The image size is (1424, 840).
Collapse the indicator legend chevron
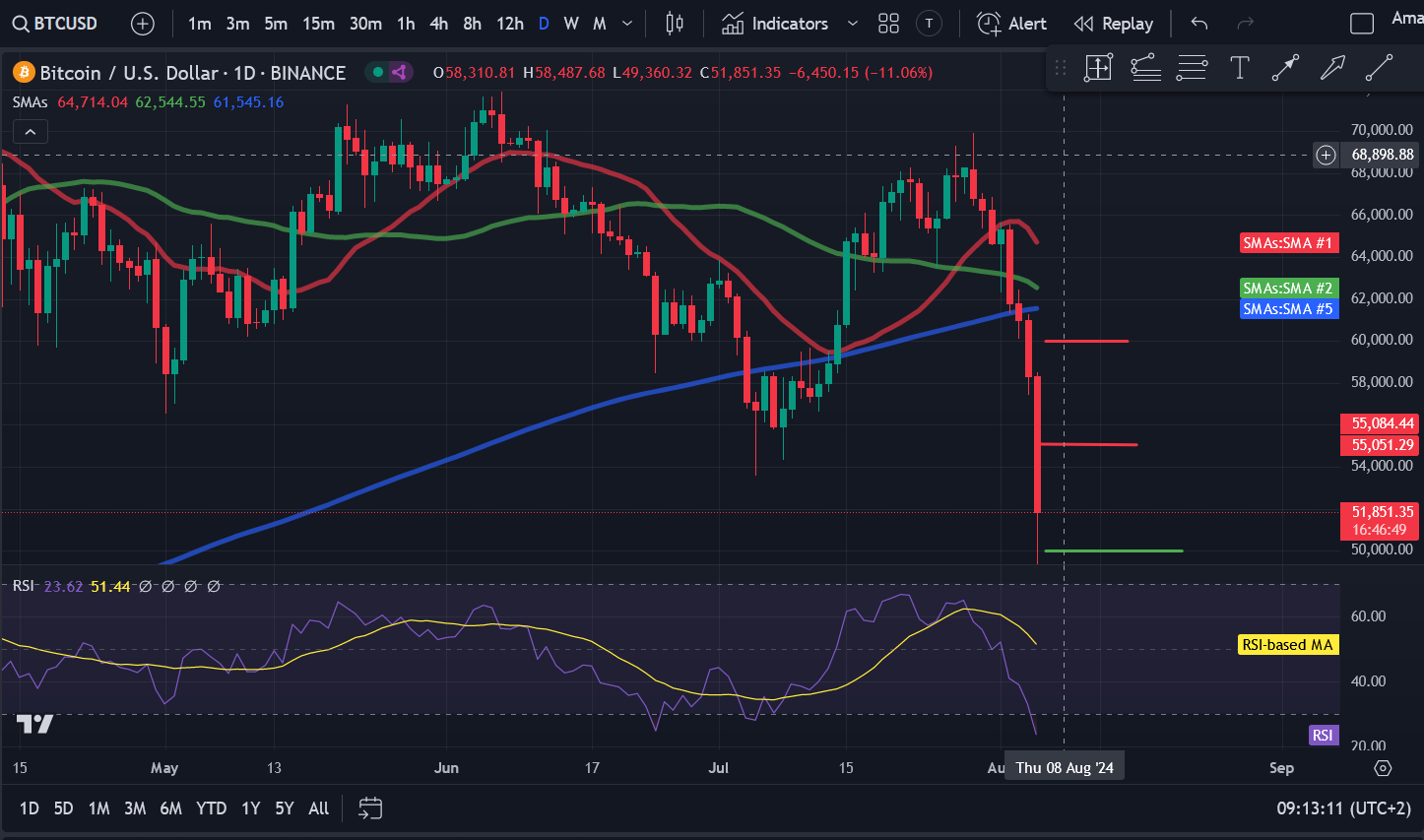[31, 131]
